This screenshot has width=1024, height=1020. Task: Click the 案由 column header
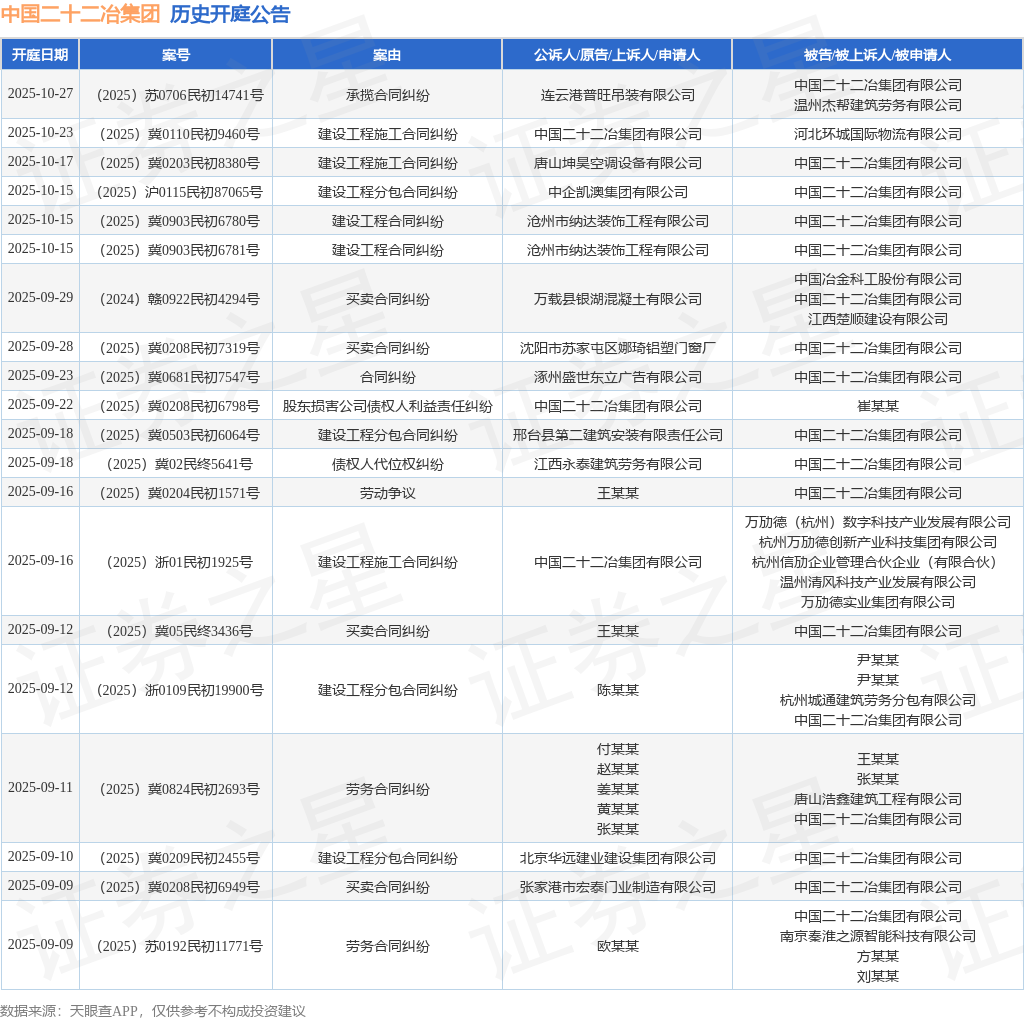tap(387, 55)
